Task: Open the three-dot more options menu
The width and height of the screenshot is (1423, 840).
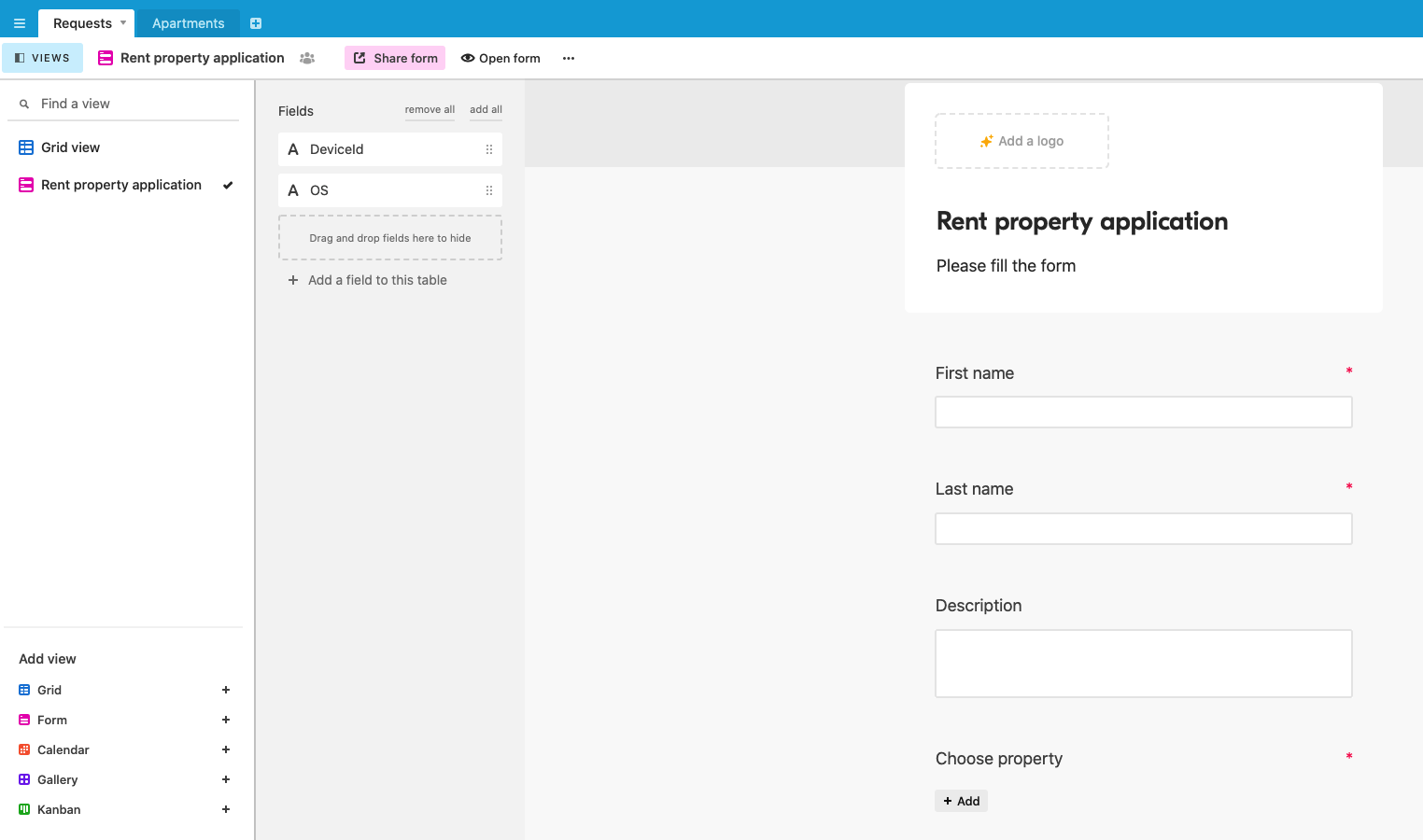Action: pyautogui.click(x=569, y=58)
